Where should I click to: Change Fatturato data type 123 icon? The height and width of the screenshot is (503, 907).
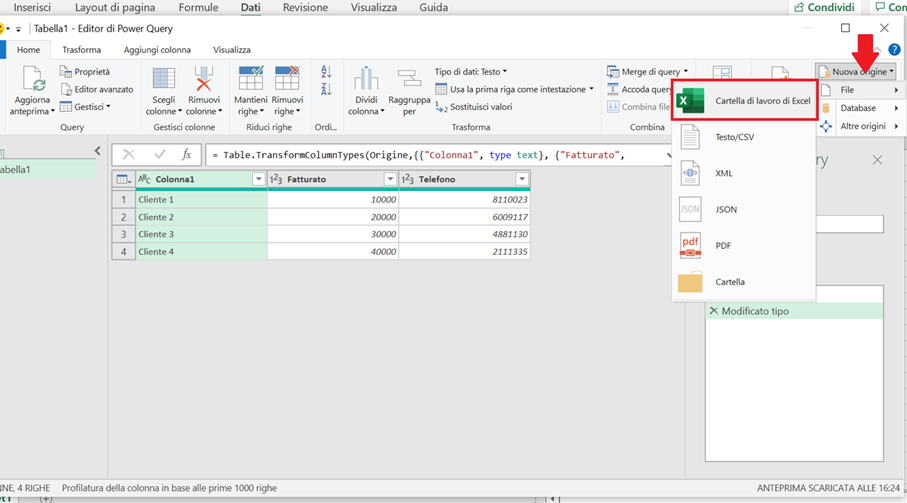pos(276,179)
